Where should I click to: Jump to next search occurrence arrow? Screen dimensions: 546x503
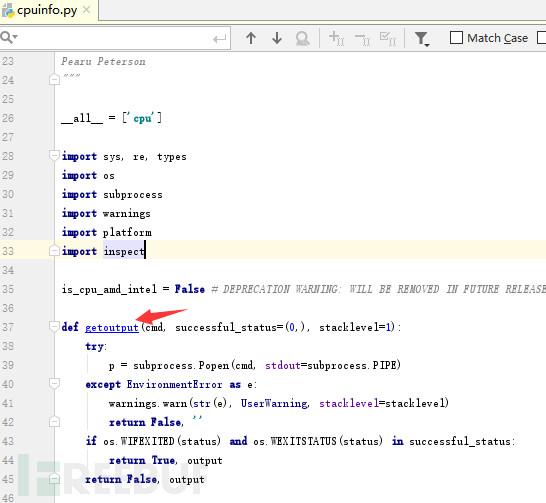pyautogui.click(x=277, y=38)
